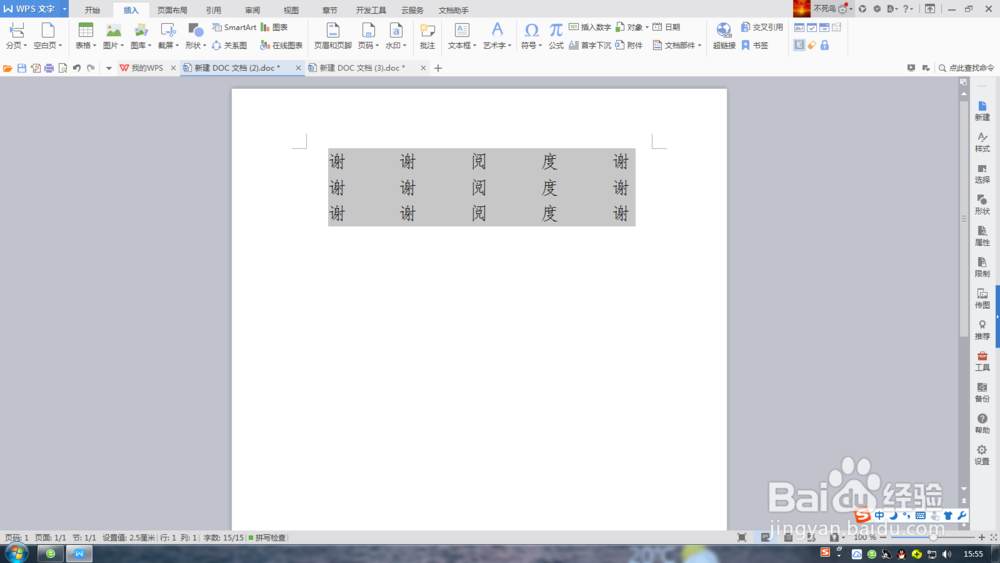1000x563 pixels.
Task: Insert a SmartArt graphic
Action: click(234, 27)
